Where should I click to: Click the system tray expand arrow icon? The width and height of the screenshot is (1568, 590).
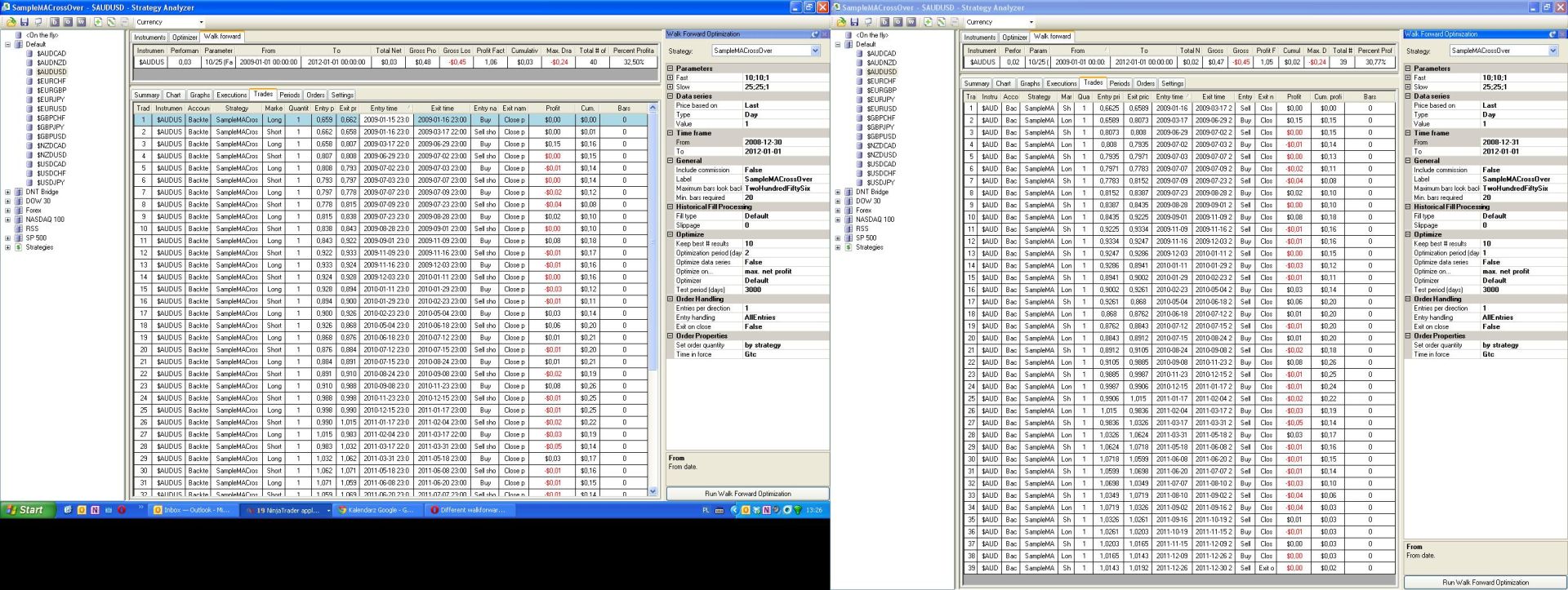[x=734, y=510]
